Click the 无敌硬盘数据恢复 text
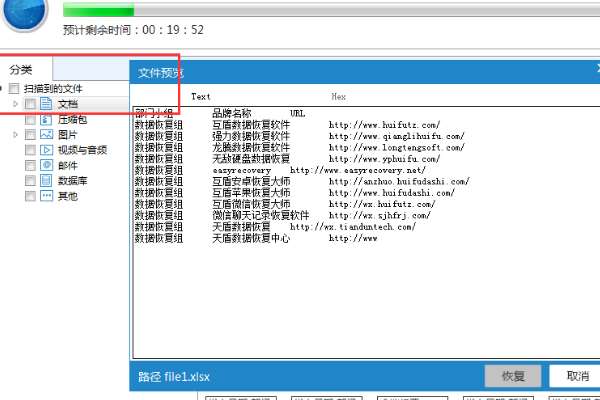 click(251, 159)
